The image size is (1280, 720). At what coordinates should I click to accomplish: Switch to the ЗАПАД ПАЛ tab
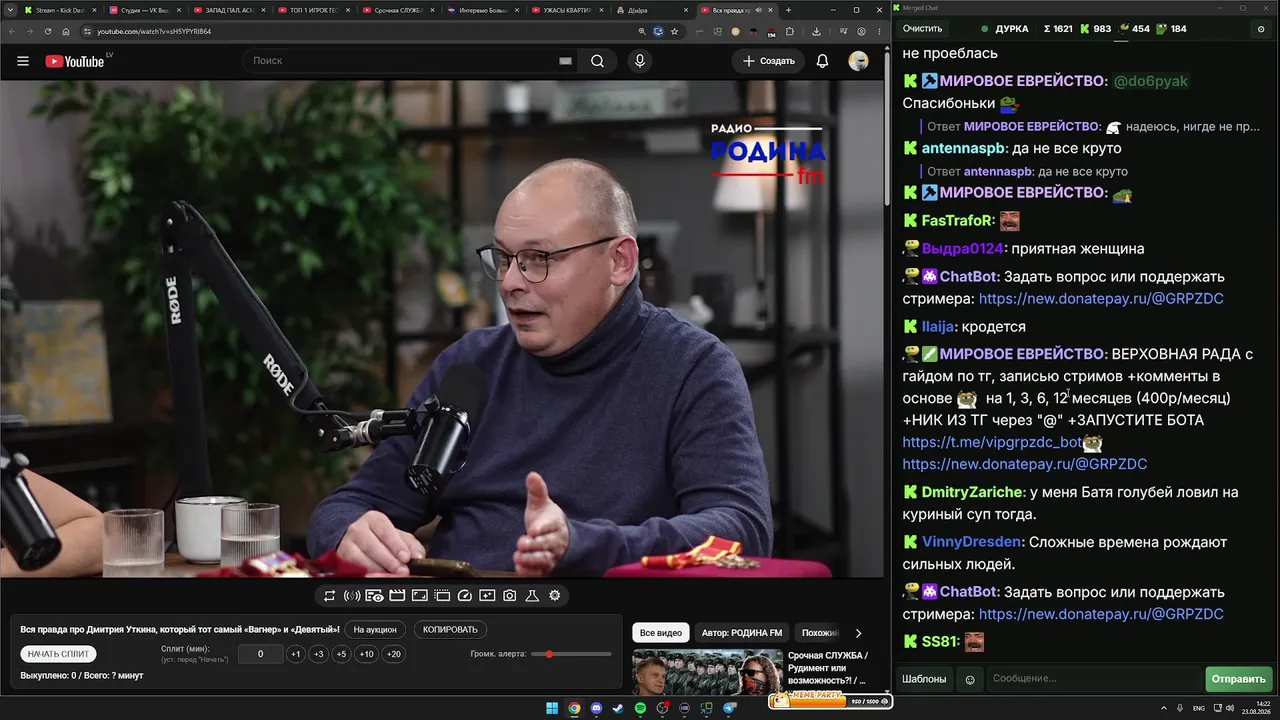click(x=228, y=10)
